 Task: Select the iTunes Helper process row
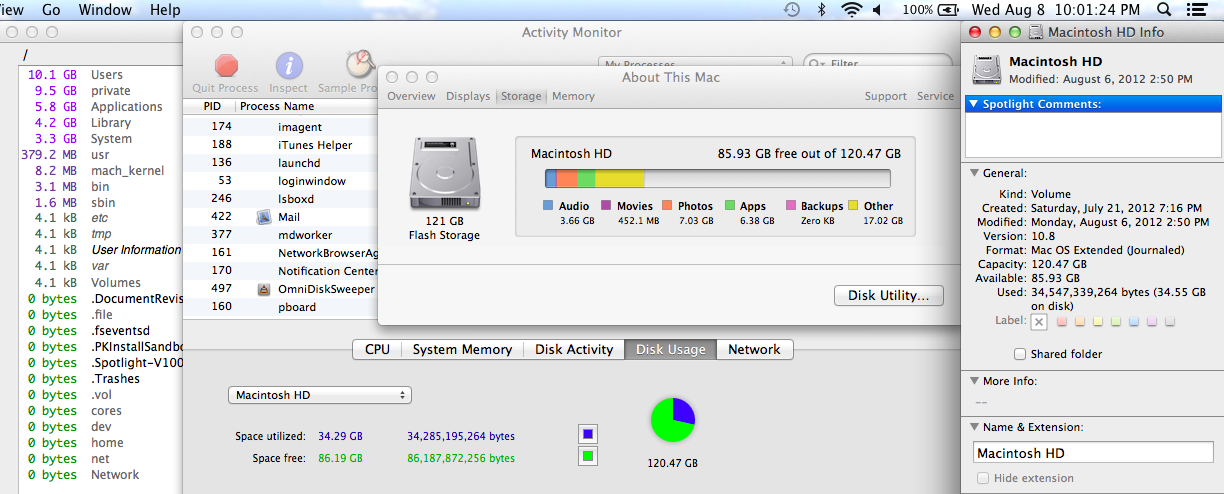pyautogui.click(x=281, y=145)
